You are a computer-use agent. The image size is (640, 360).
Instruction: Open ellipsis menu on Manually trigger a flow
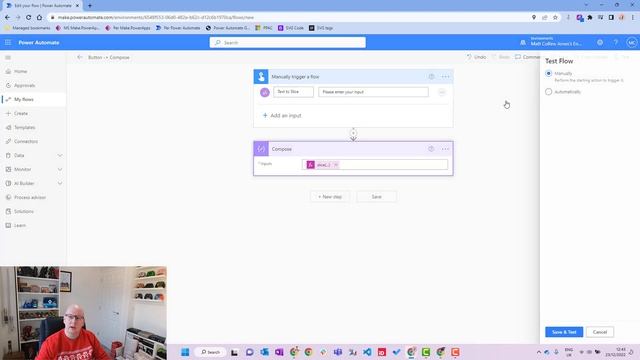pos(445,77)
